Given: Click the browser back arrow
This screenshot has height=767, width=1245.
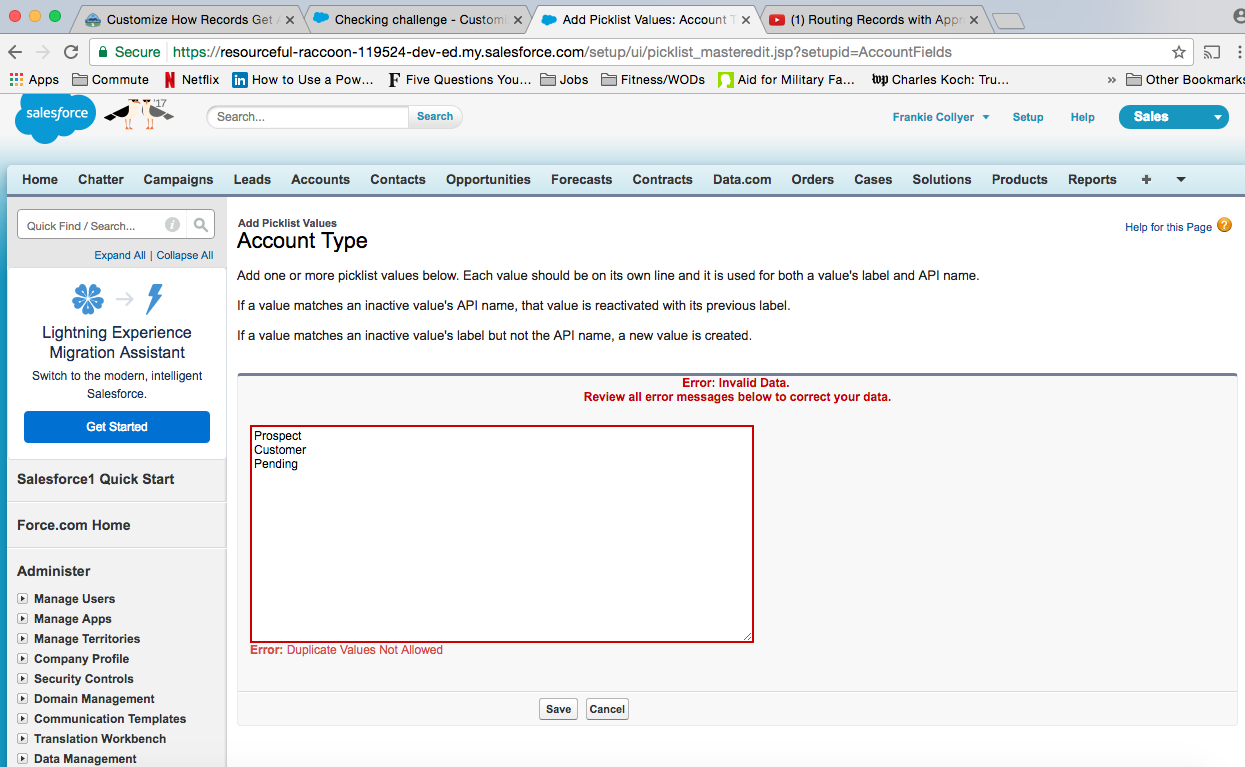Looking at the screenshot, I should 15,52.
